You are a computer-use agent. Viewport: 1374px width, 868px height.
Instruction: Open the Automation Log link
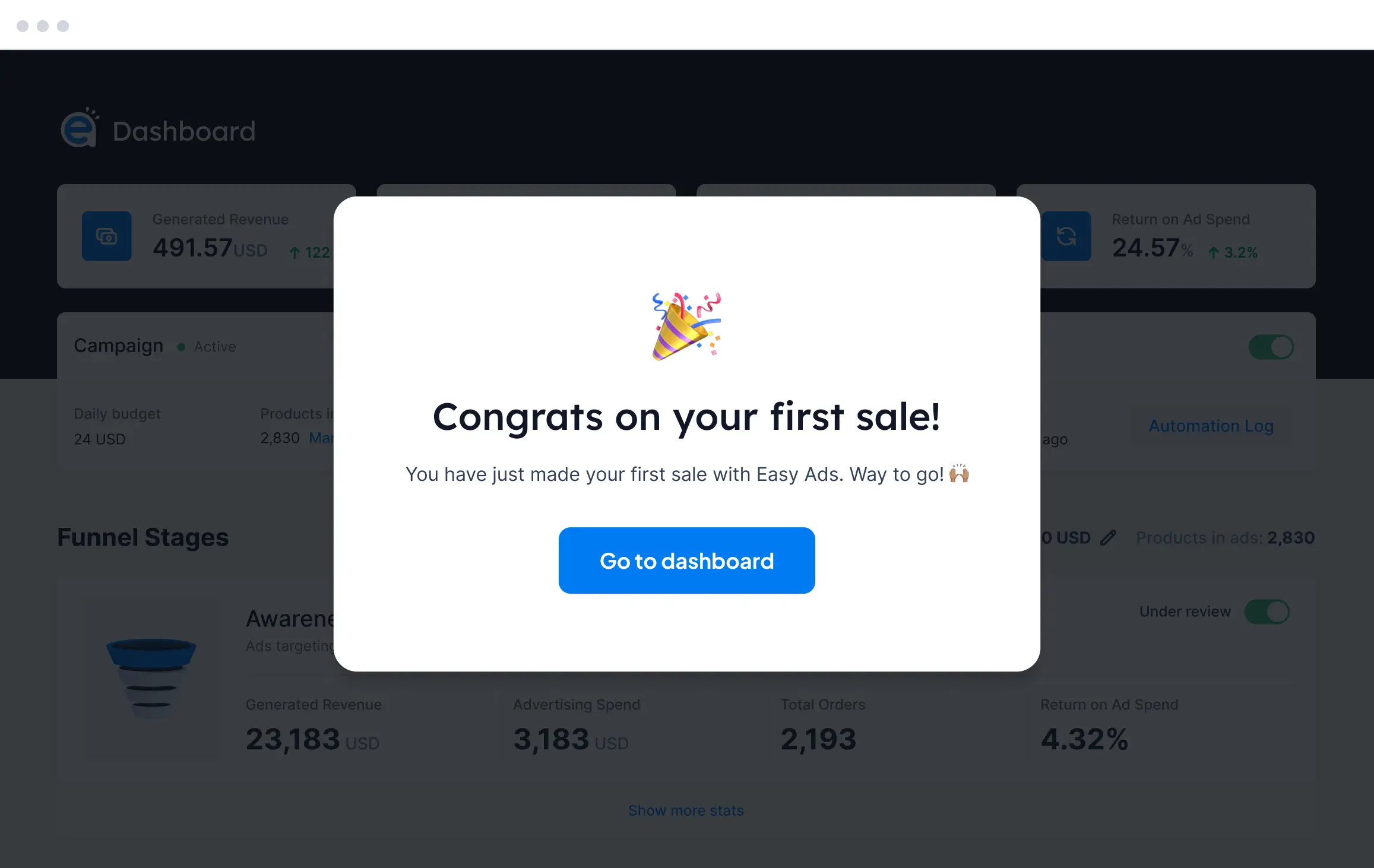1211,426
